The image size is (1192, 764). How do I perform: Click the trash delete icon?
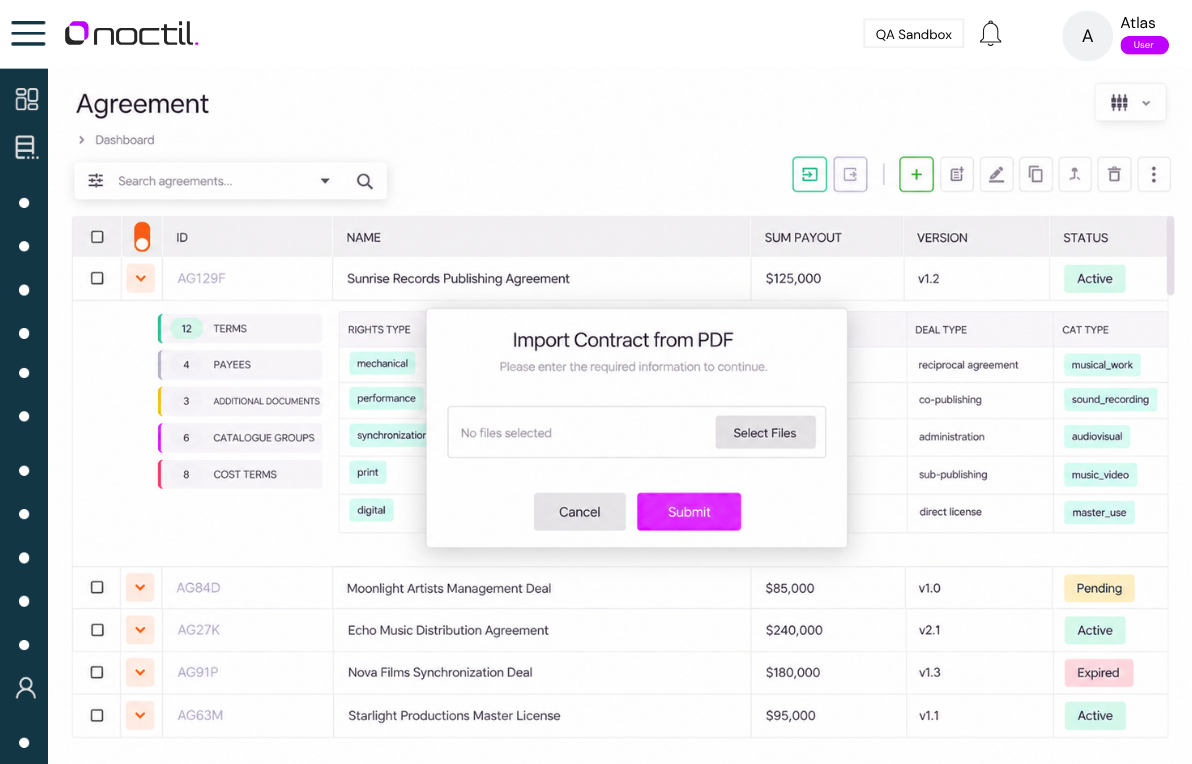(x=1114, y=175)
